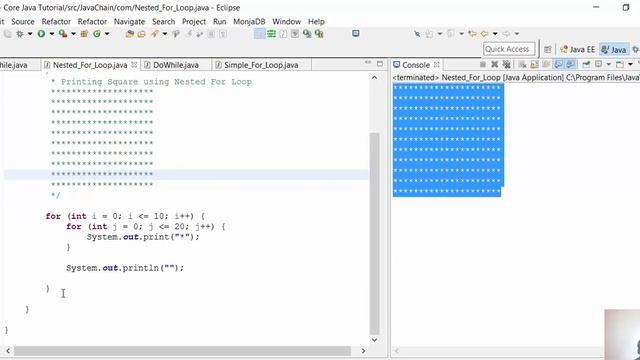Open the Open Console dropdown arrow
This screenshot has height=360, width=640.
point(630,64)
